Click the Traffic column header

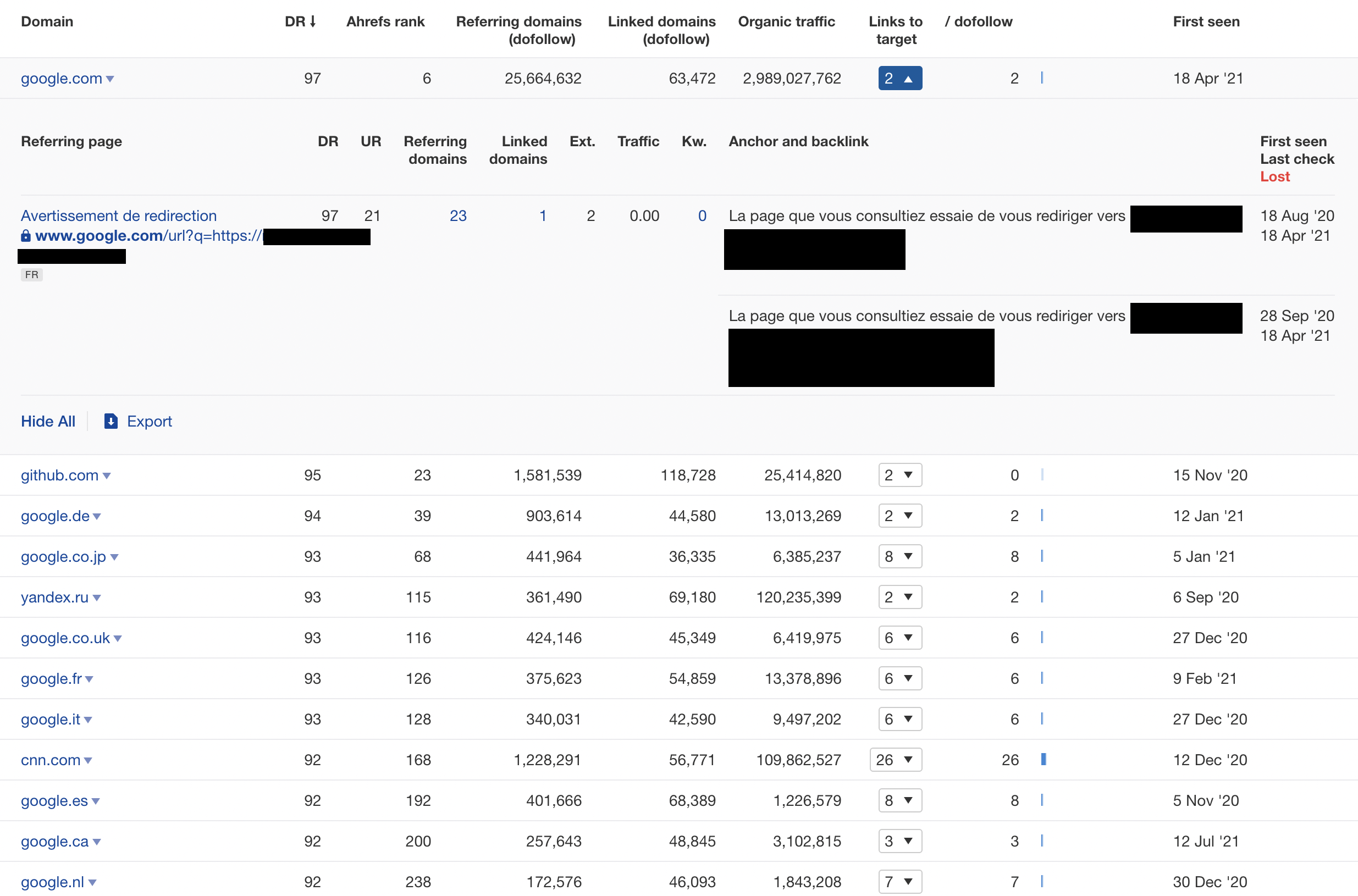[x=638, y=141]
